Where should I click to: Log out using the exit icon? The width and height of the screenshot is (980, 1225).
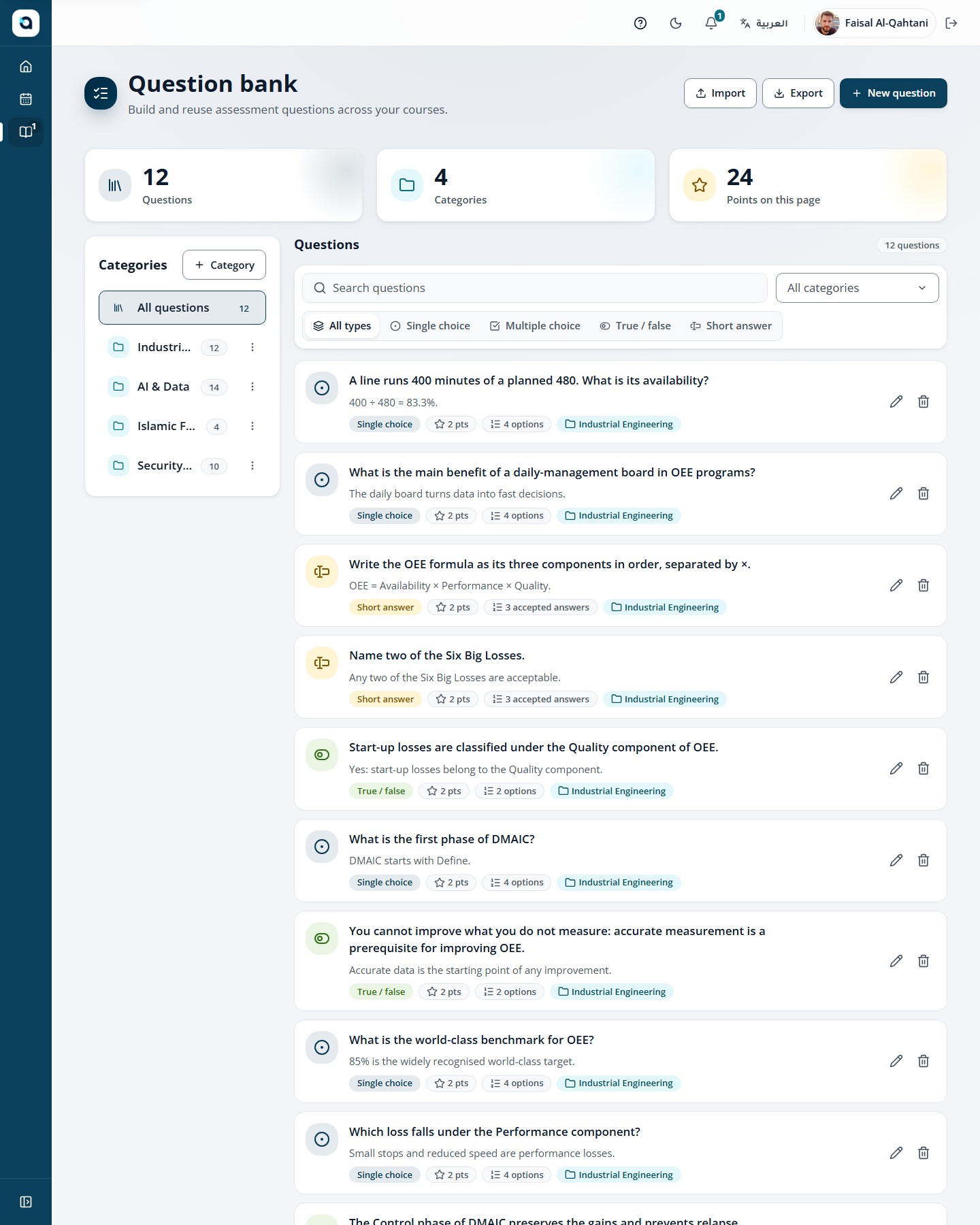951,23
